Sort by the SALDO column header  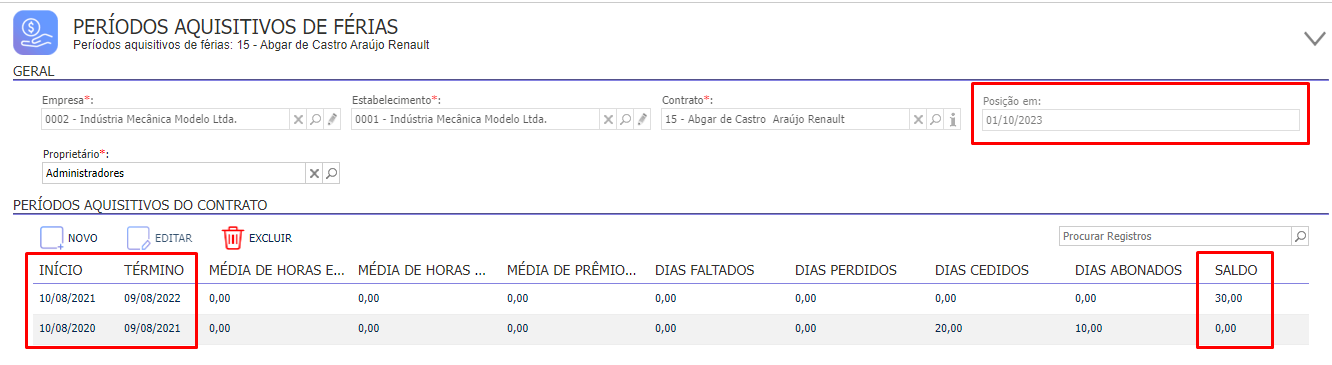pyautogui.click(x=1235, y=270)
